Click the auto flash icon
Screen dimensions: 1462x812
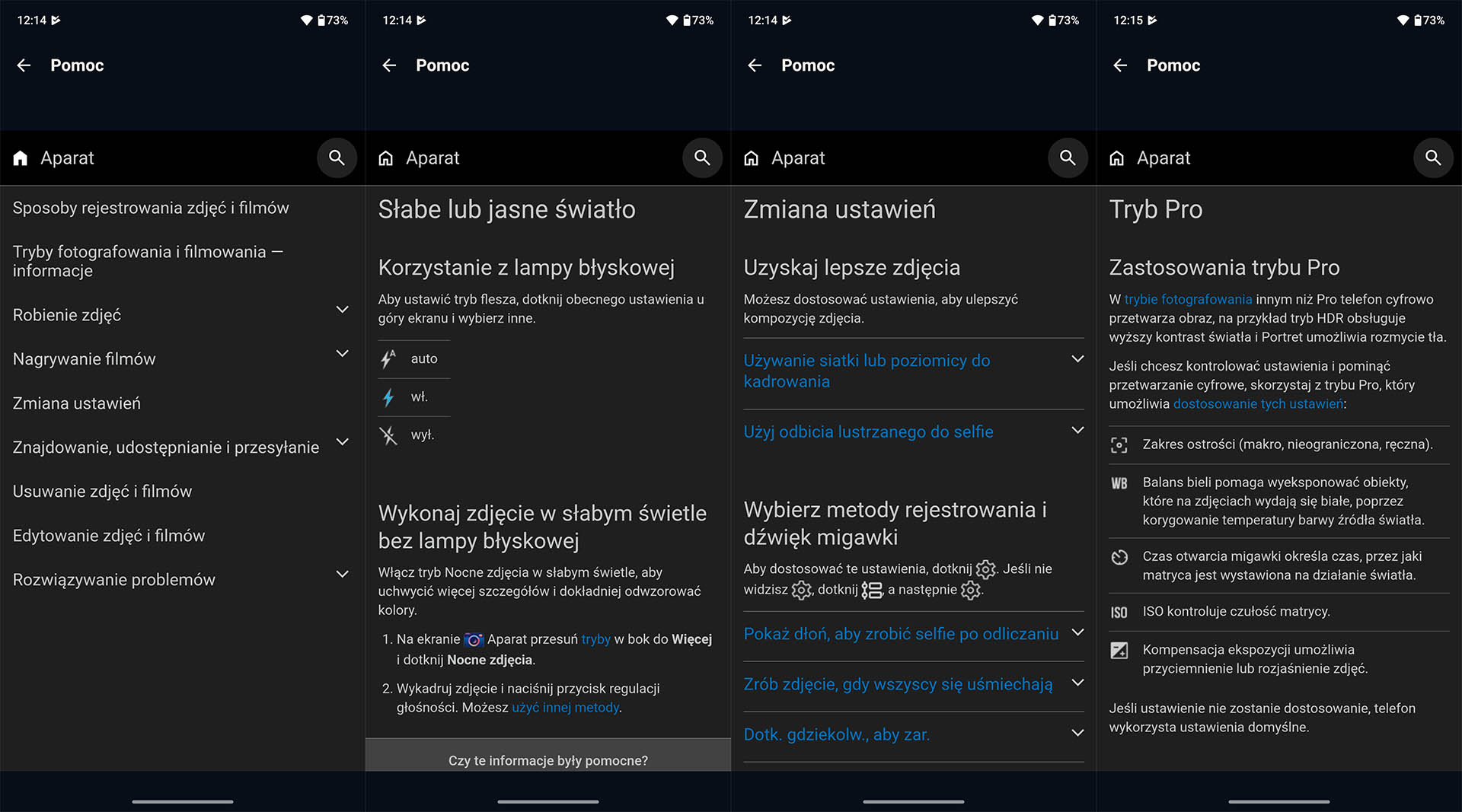click(388, 358)
